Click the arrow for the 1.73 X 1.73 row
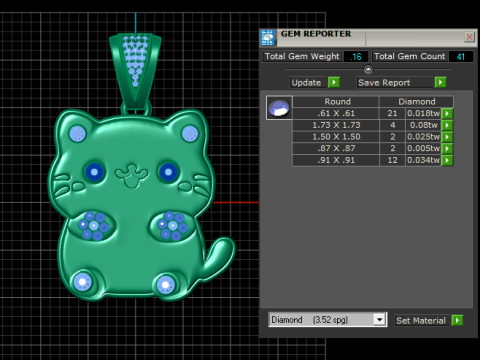 click(x=447, y=125)
